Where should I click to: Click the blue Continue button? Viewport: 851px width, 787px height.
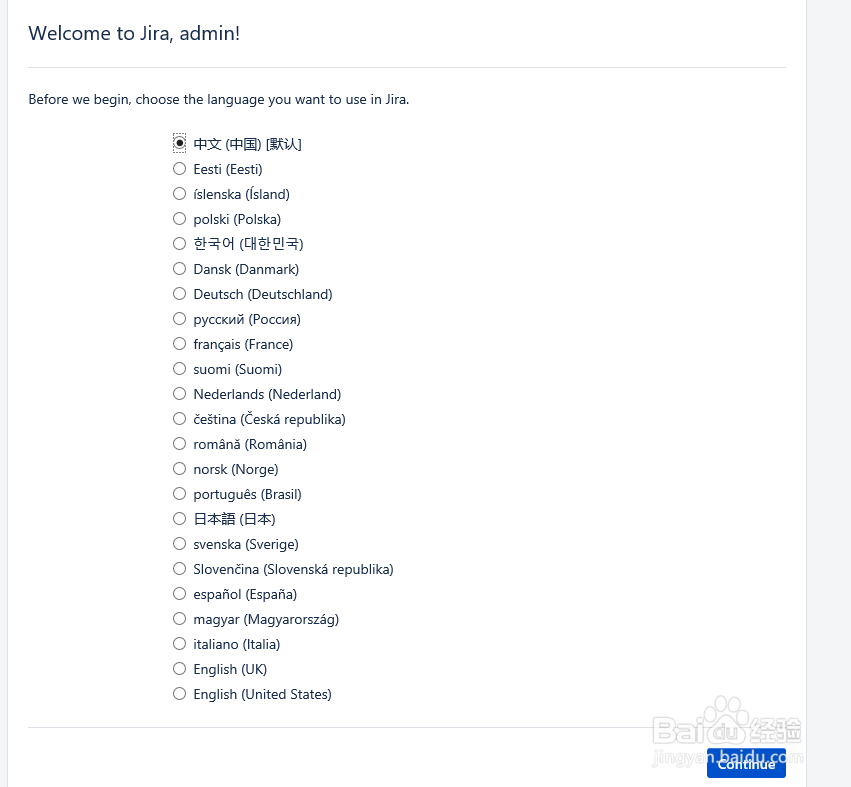pyautogui.click(x=745, y=763)
